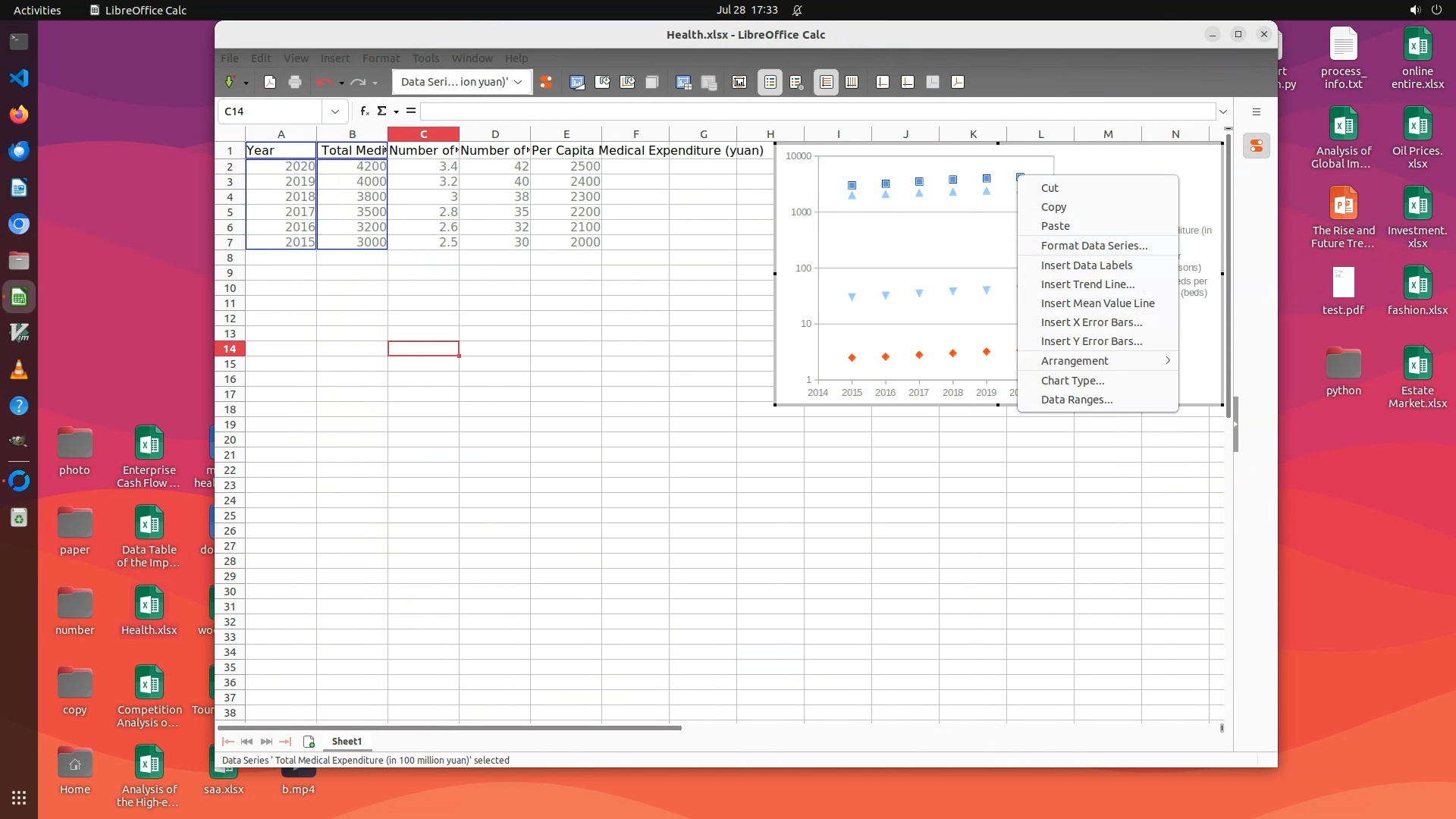Open the chart Titles dialog icon
Image resolution: width=1456 pixels, height=819 pixels.
click(739, 82)
